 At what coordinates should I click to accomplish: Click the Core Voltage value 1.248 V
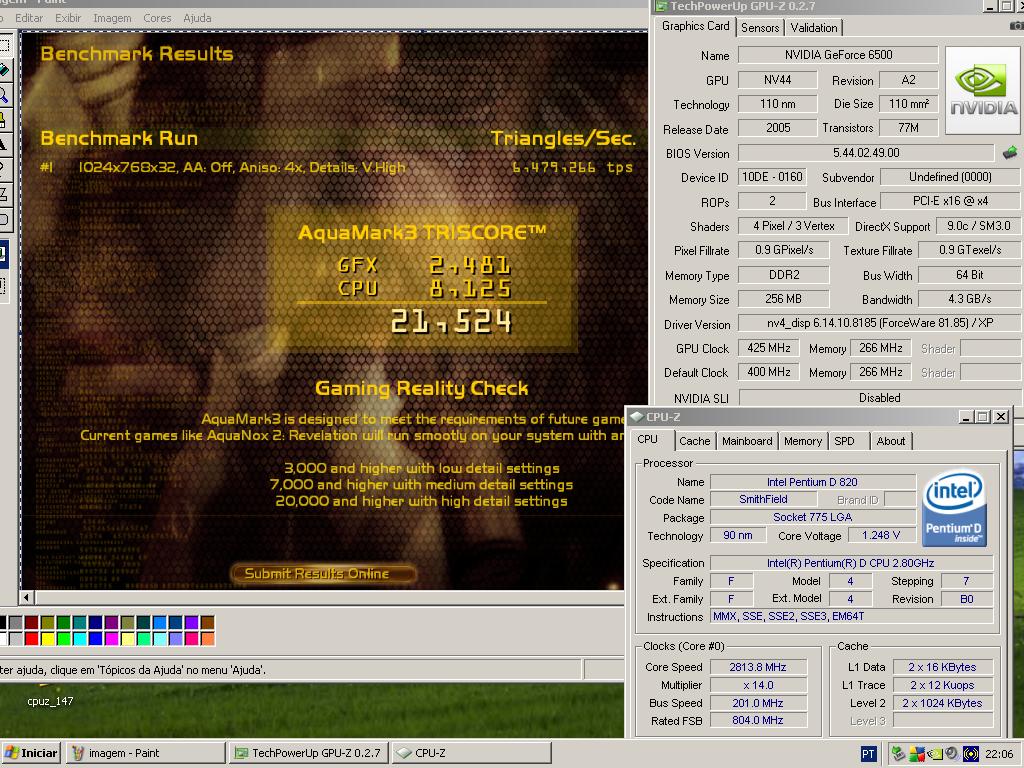(x=881, y=535)
